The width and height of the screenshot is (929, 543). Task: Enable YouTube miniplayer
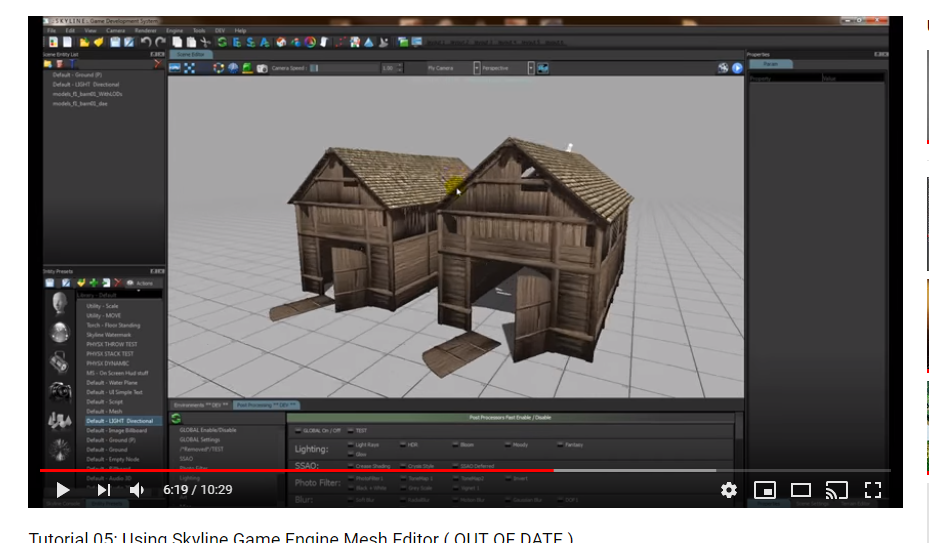point(765,490)
